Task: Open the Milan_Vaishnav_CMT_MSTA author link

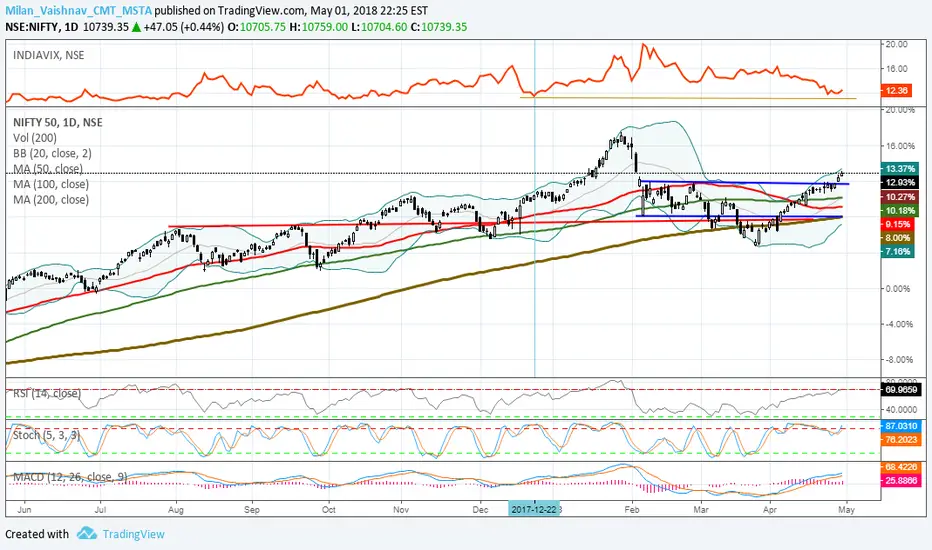Action: [78, 11]
